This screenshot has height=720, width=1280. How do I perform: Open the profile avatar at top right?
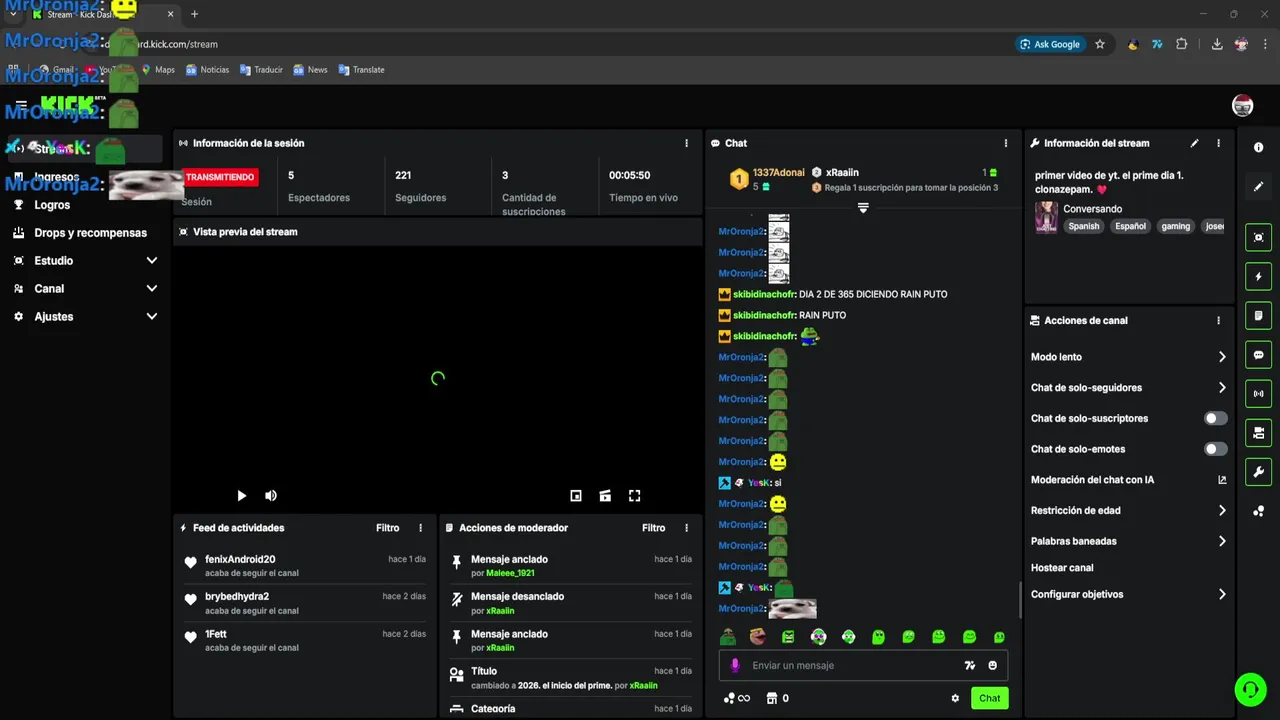pos(1242,105)
